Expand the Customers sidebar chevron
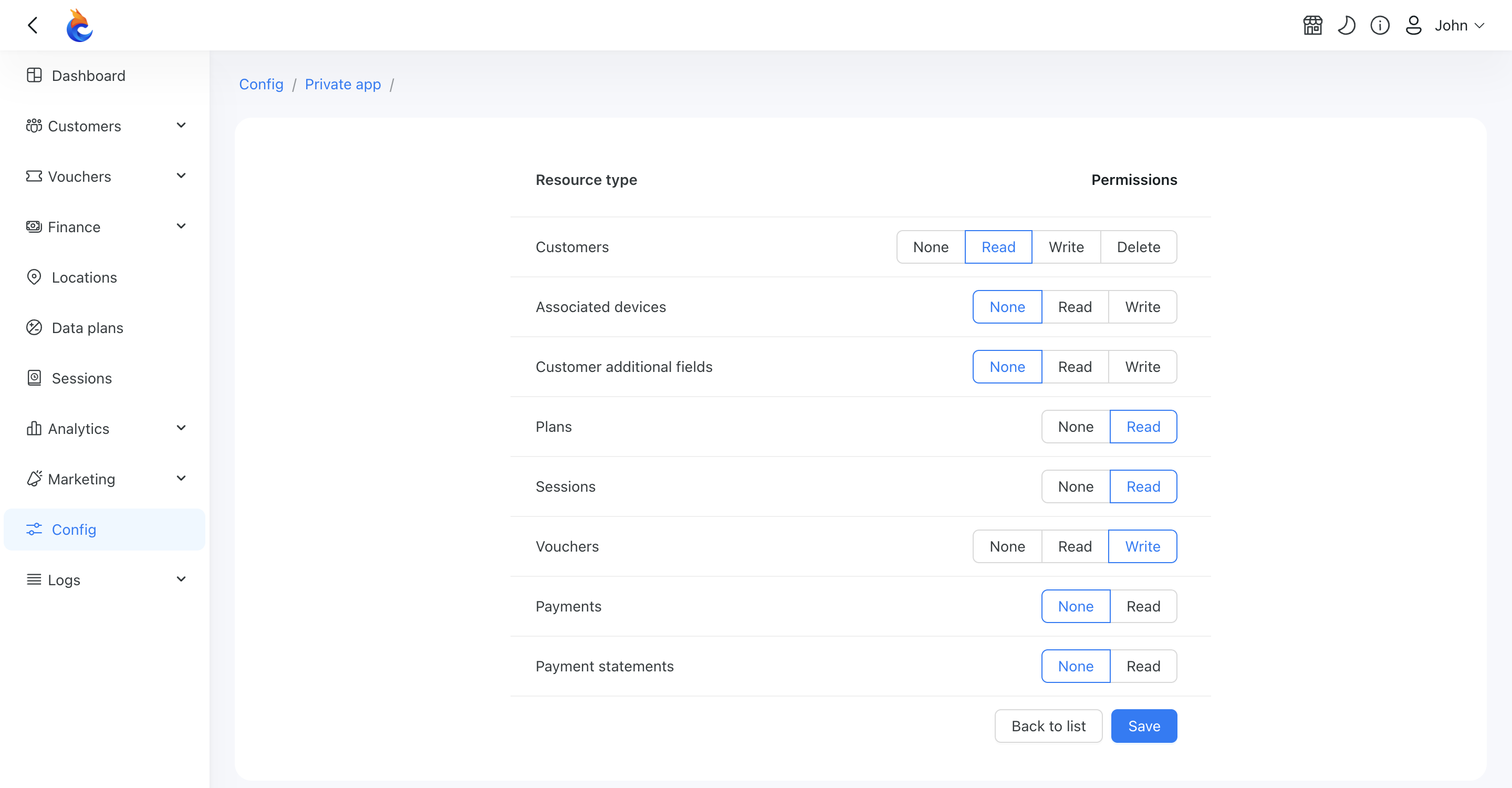Screen dimensions: 1512x788 pyautogui.click(x=181, y=125)
